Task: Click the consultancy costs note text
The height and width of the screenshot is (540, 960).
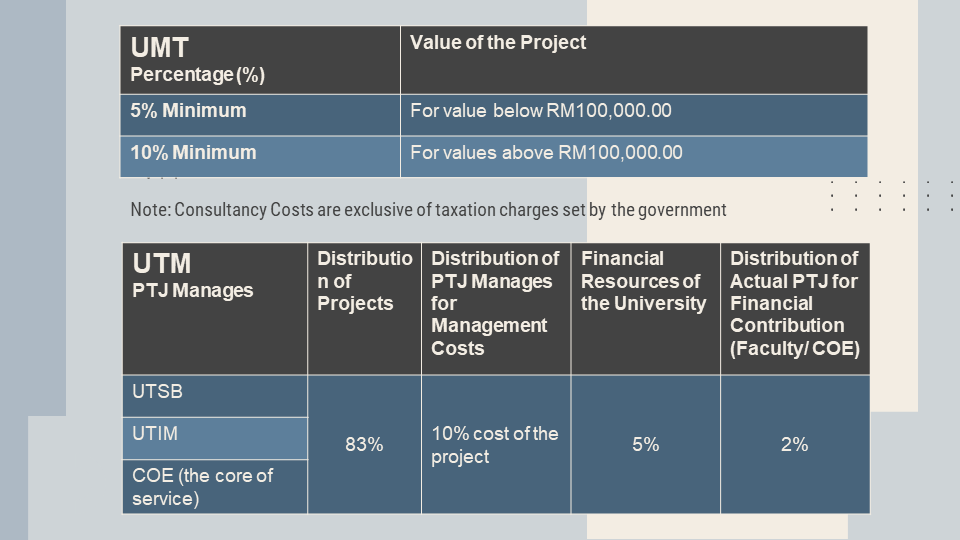Action: click(x=428, y=210)
